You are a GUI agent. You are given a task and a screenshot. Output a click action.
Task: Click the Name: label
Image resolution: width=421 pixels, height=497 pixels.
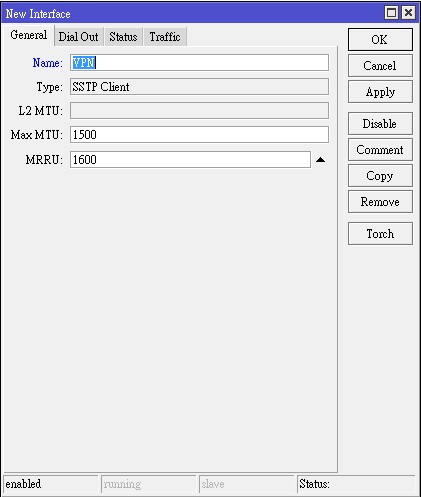tap(48, 63)
